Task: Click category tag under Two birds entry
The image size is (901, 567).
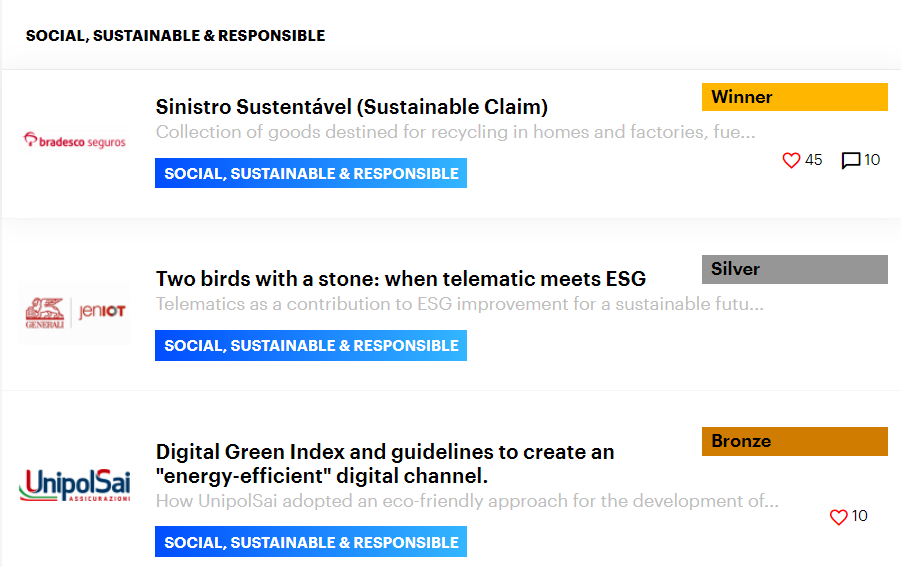Action: (311, 345)
